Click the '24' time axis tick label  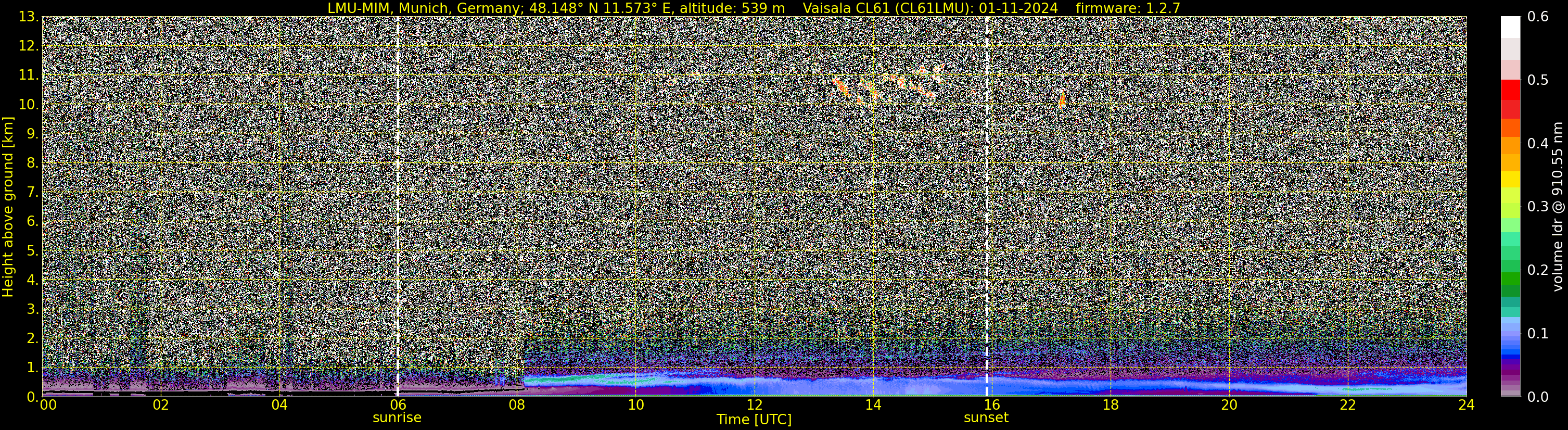1467,405
